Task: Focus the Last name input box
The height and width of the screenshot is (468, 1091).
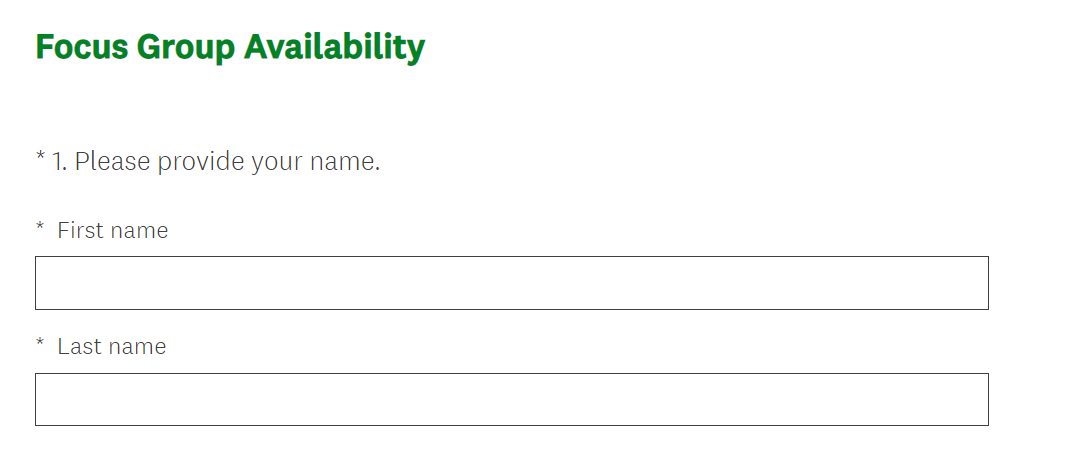Action: (x=511, y=400)
